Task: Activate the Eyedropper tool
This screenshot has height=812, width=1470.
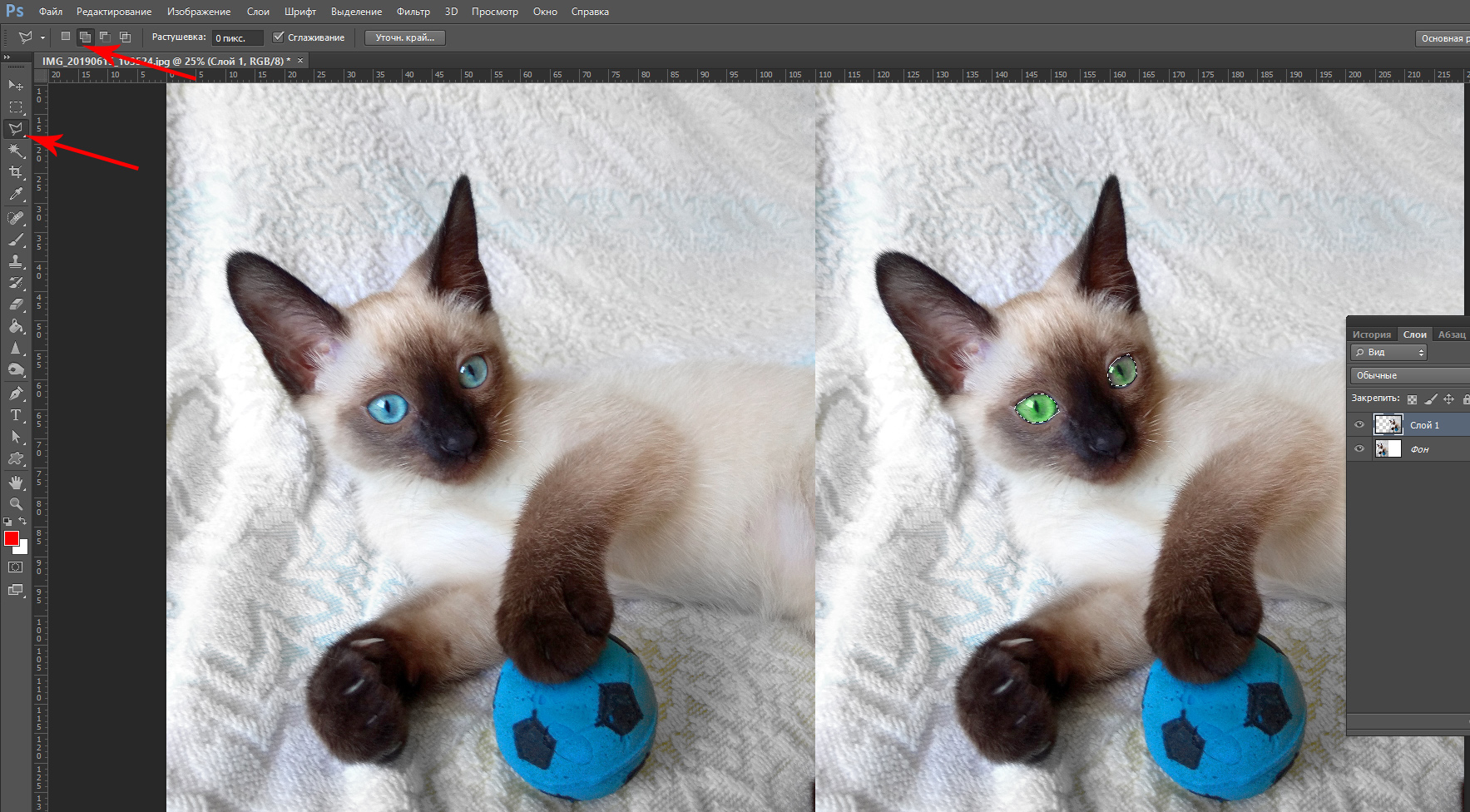Action: (16, 195)
